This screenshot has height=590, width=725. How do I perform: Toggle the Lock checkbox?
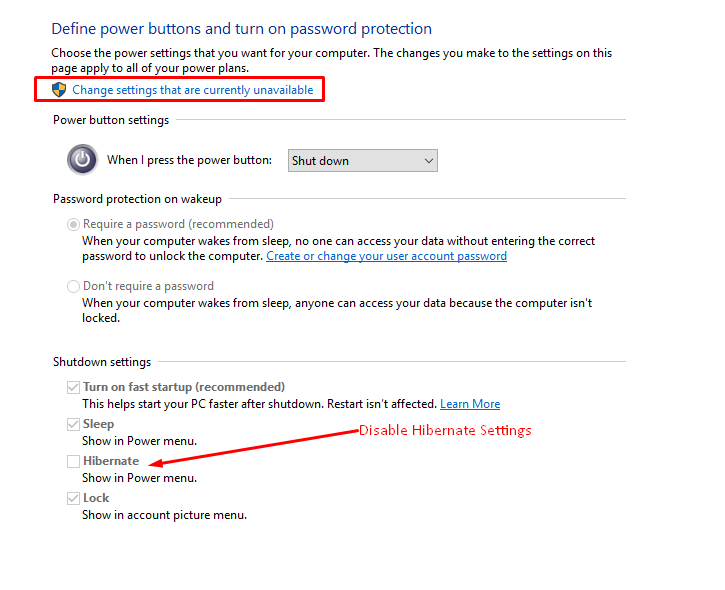point(73,498)
